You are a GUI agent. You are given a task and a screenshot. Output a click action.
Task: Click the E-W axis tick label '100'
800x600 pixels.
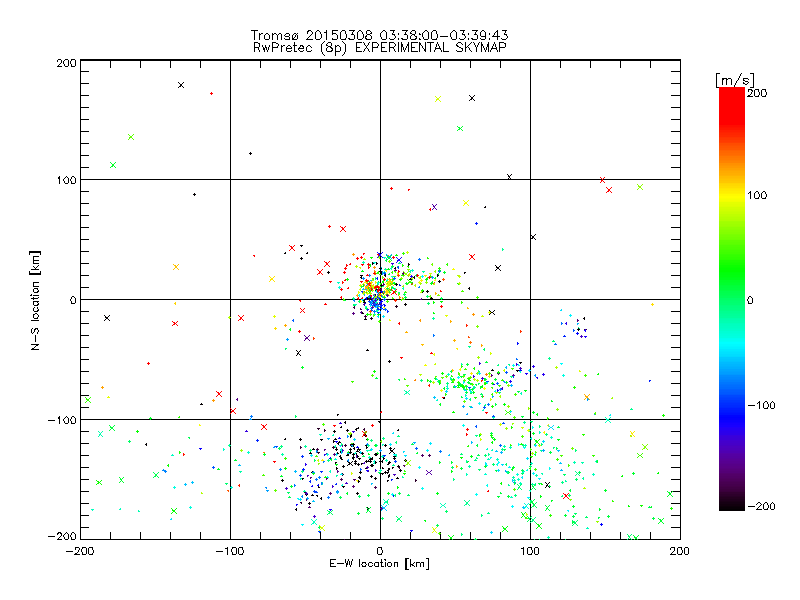(x=530, y=551)
